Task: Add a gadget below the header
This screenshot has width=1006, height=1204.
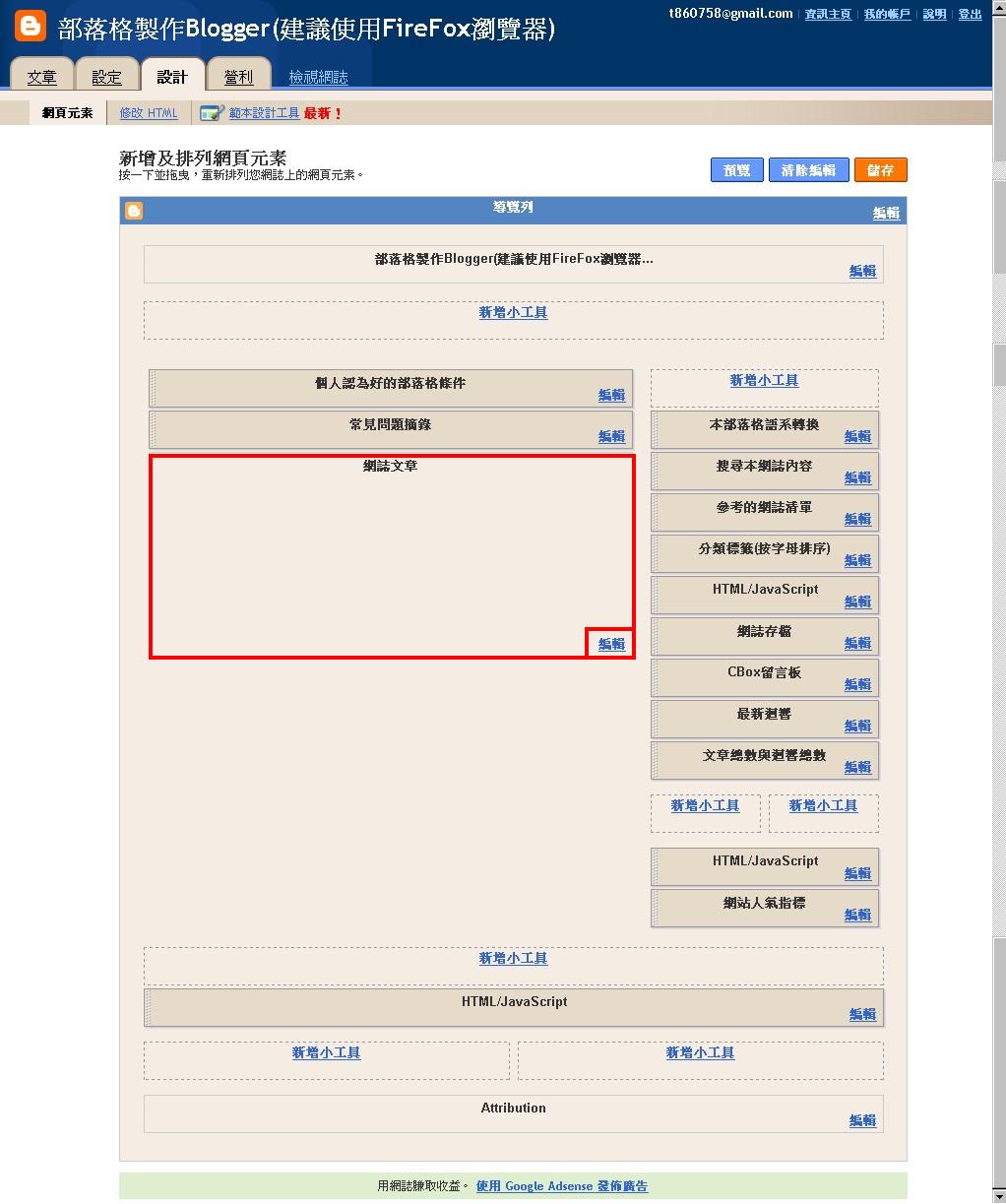Action: pyautogui.click(x=513, y=312)
